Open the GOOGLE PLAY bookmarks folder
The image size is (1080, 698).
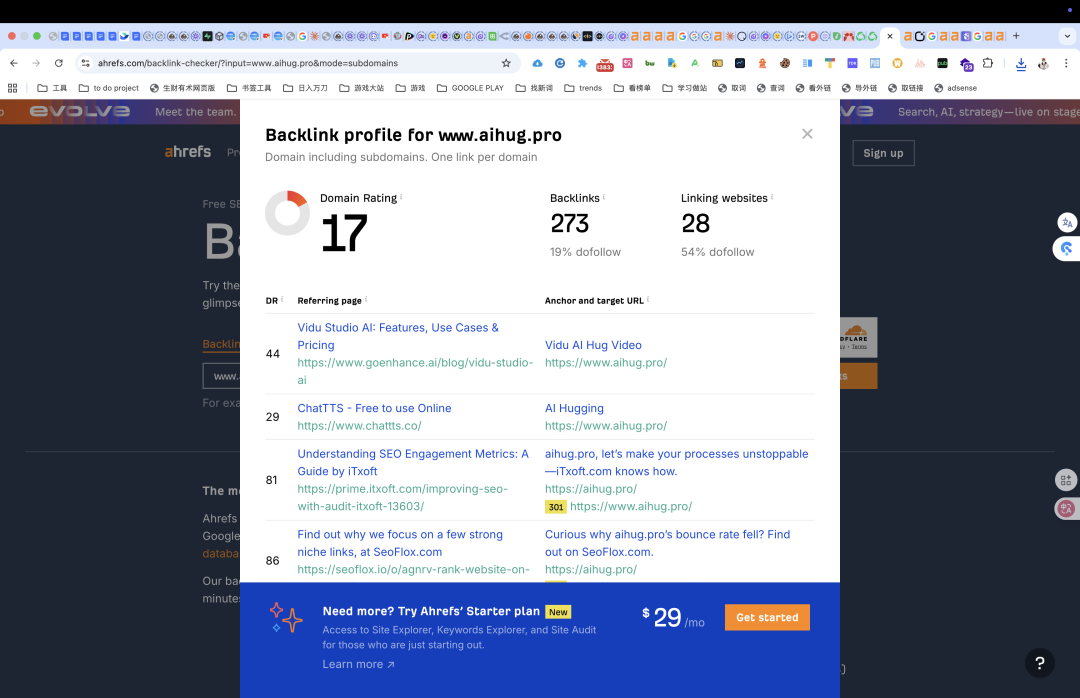(470, 88)
